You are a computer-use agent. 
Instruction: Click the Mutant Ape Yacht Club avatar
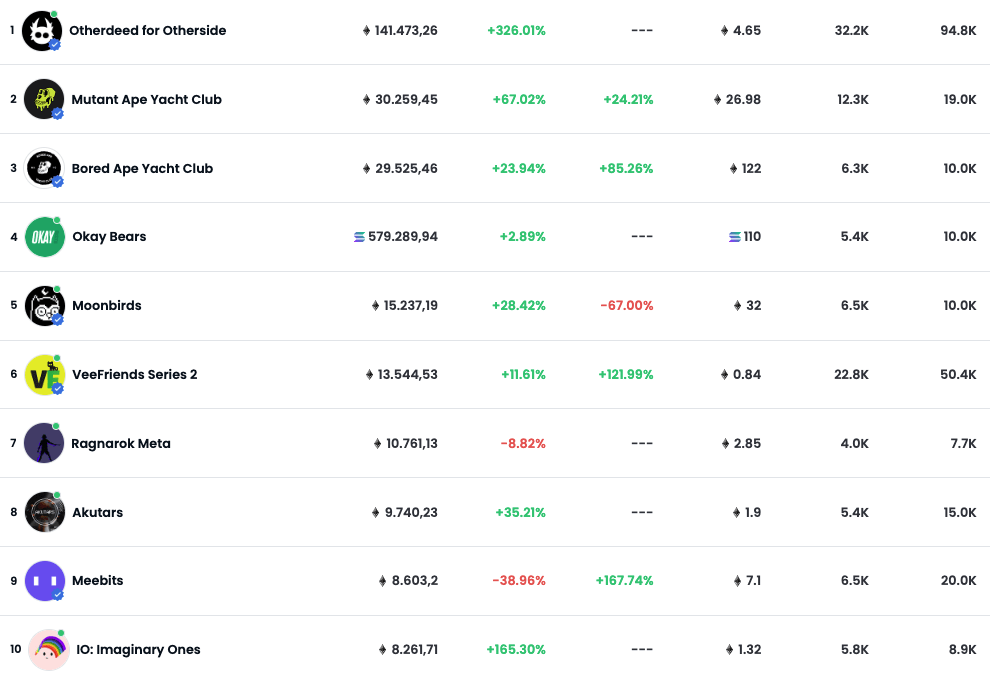coord(44,99)
